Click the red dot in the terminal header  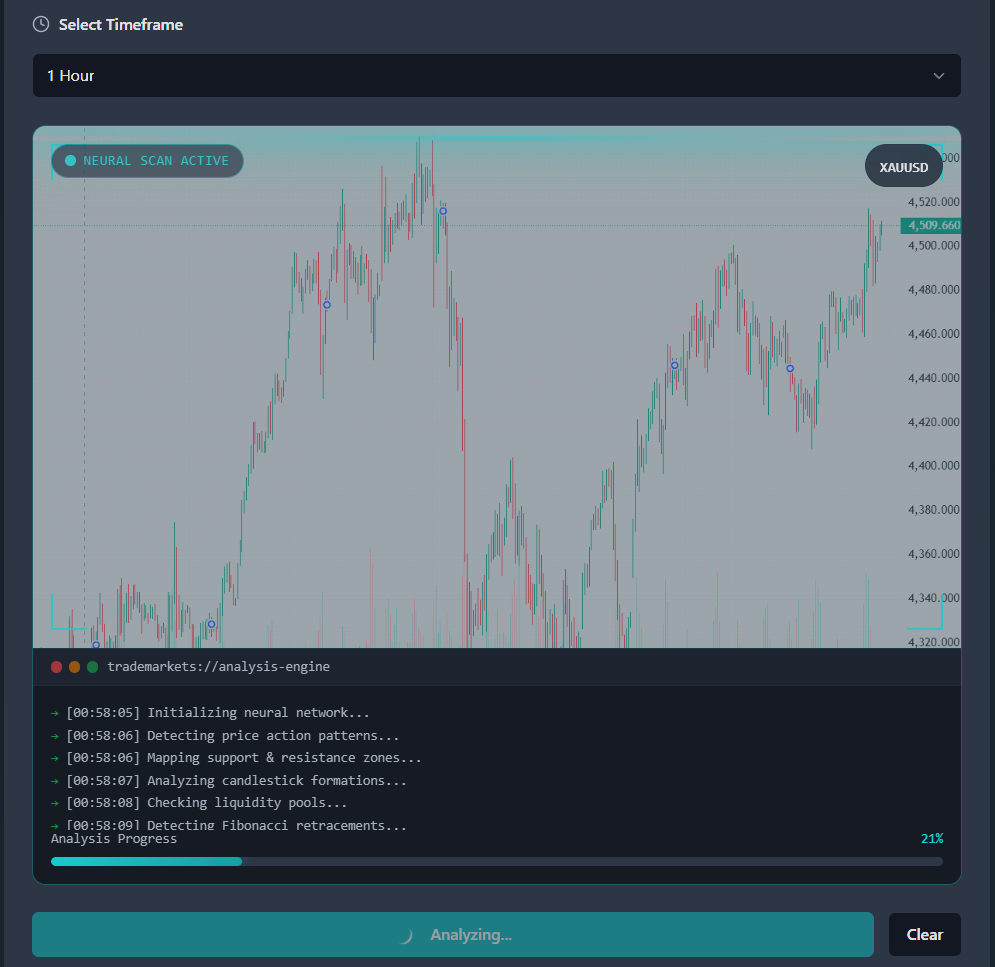(x=56, y=666)
